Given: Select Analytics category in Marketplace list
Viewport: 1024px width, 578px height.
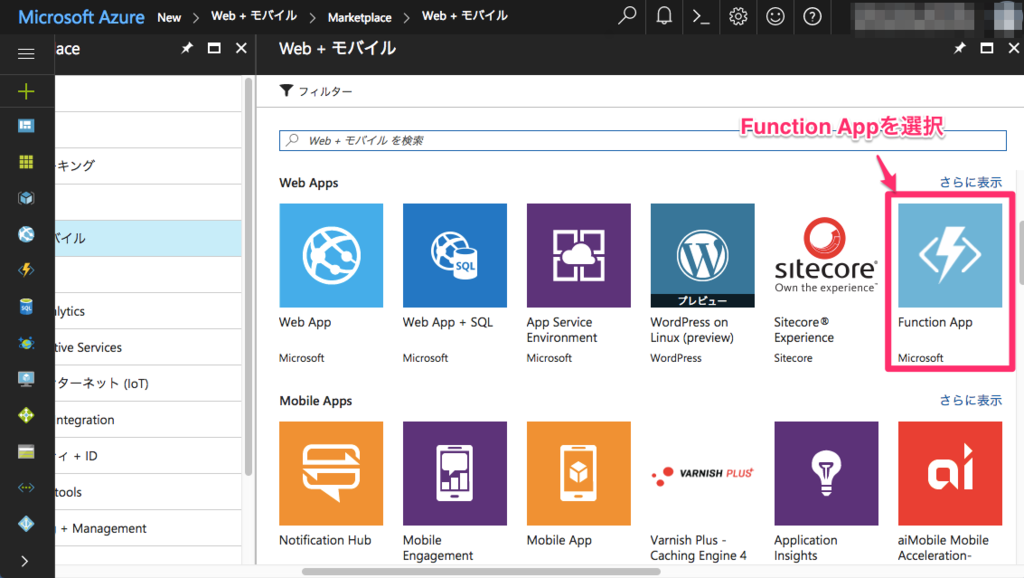Looking at the screenshot, I should point(148,311).
